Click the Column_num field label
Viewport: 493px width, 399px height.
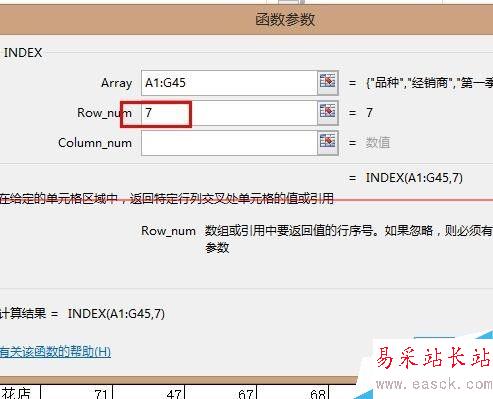click(95, 143)
